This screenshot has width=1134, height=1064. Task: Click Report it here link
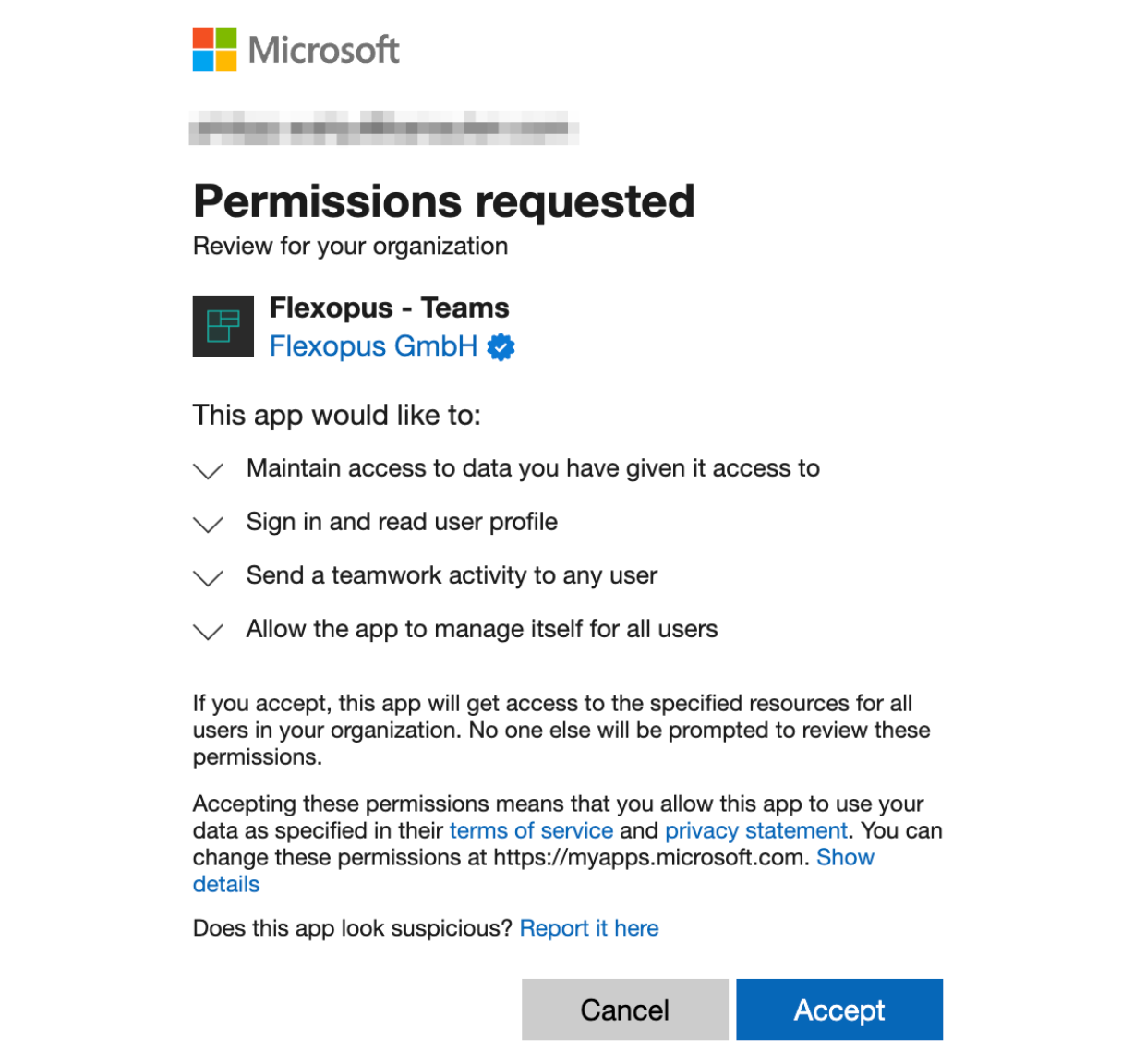pos(588,928)
